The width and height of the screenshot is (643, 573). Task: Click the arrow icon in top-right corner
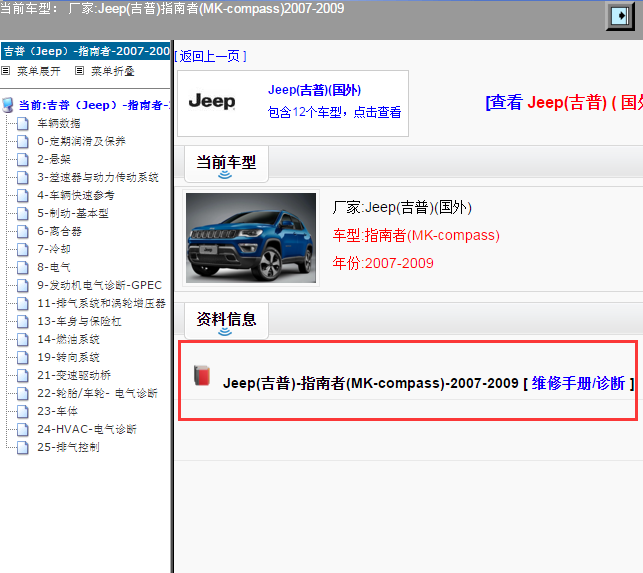(620, 16)
